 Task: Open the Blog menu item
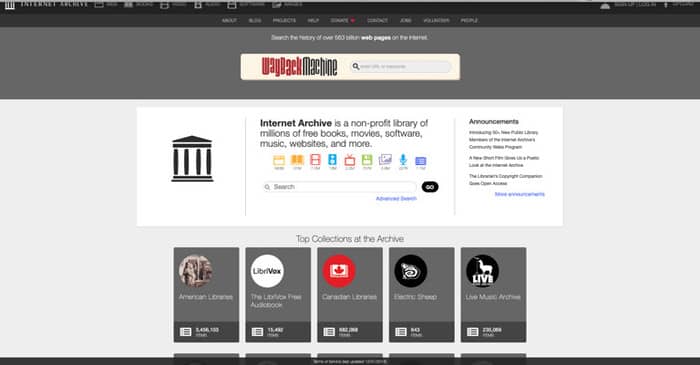pyautogui.click(x=255, y=21)
